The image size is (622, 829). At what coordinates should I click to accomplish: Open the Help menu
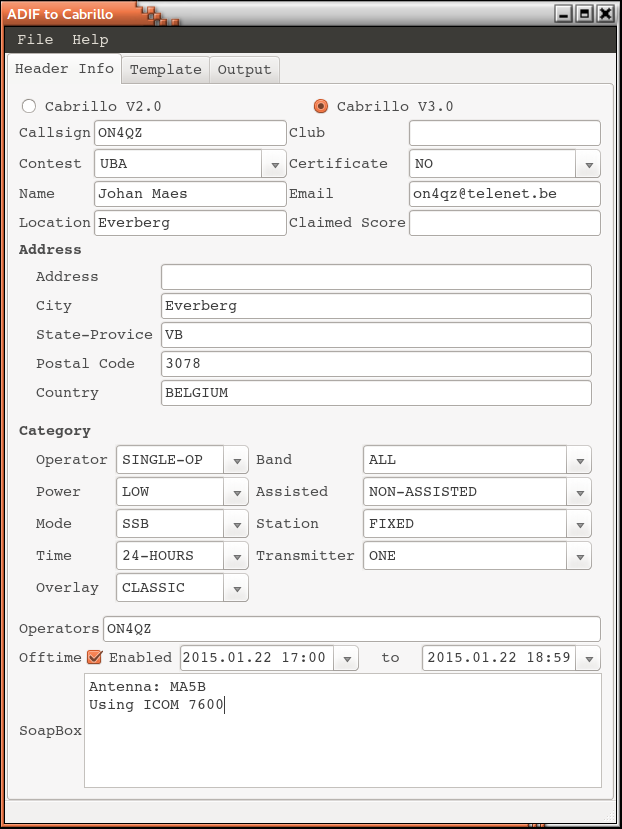tap(90, 40)
